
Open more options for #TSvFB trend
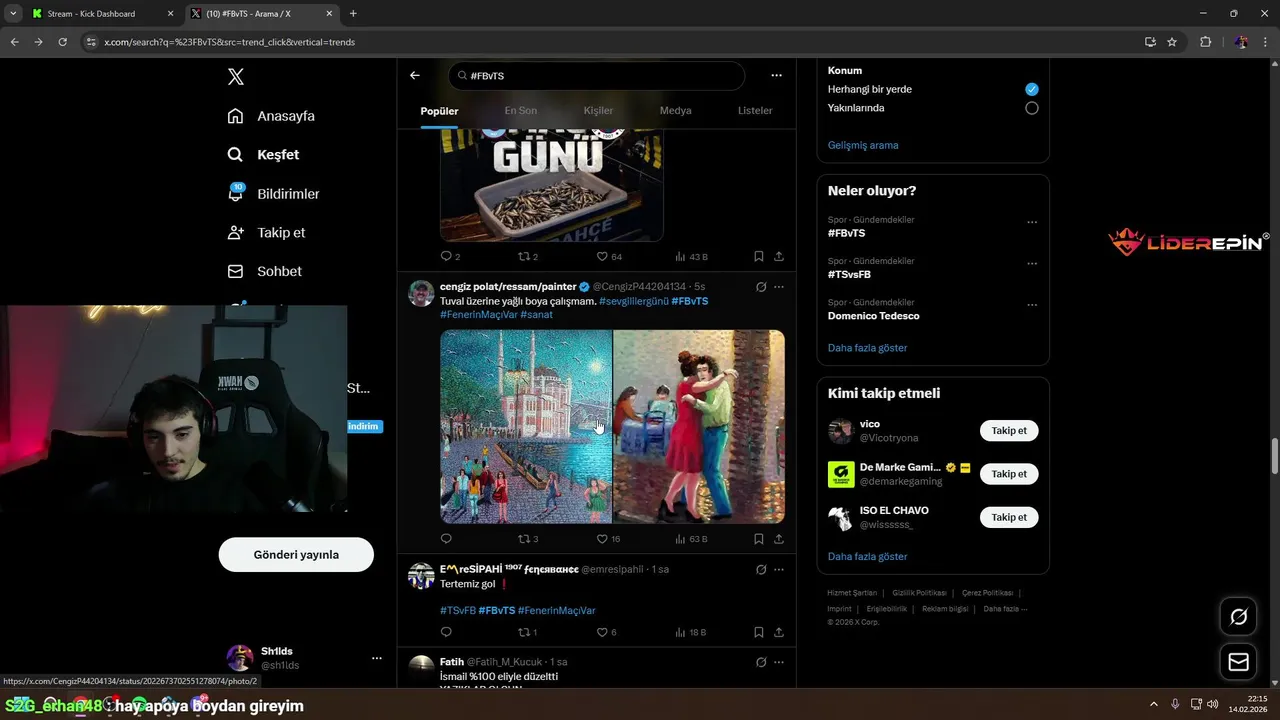(x=1032, y=264)
